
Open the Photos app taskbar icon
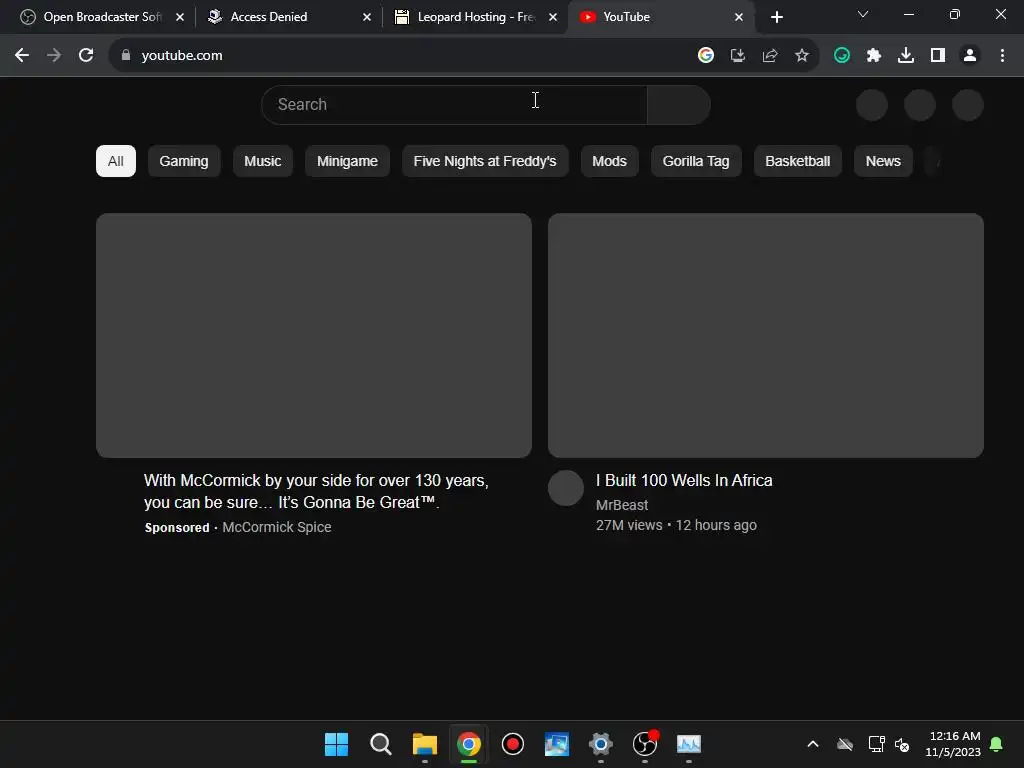557,744
